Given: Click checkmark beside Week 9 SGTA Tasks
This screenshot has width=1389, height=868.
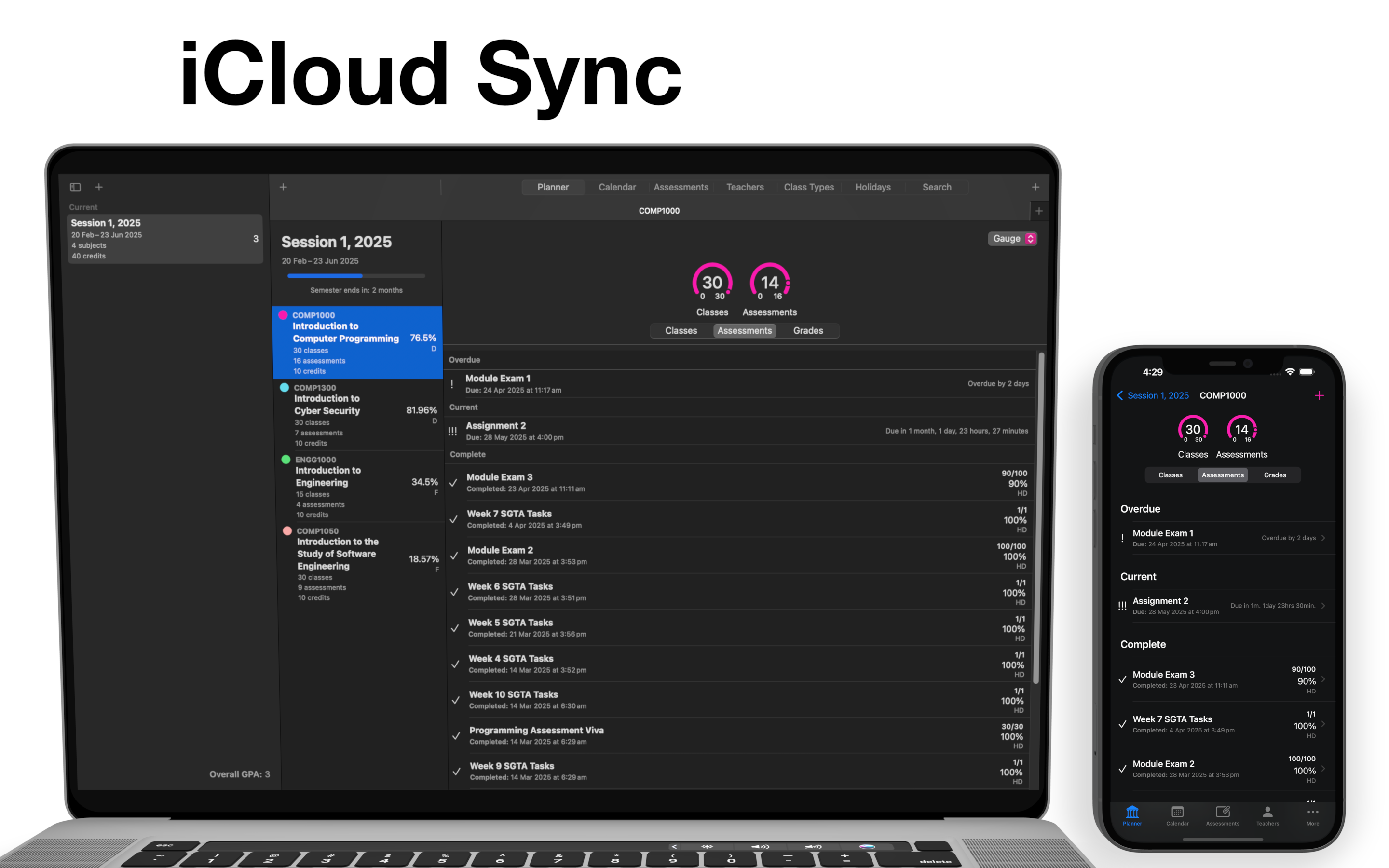Looking at the screenshot, I should tap(456, 772).
